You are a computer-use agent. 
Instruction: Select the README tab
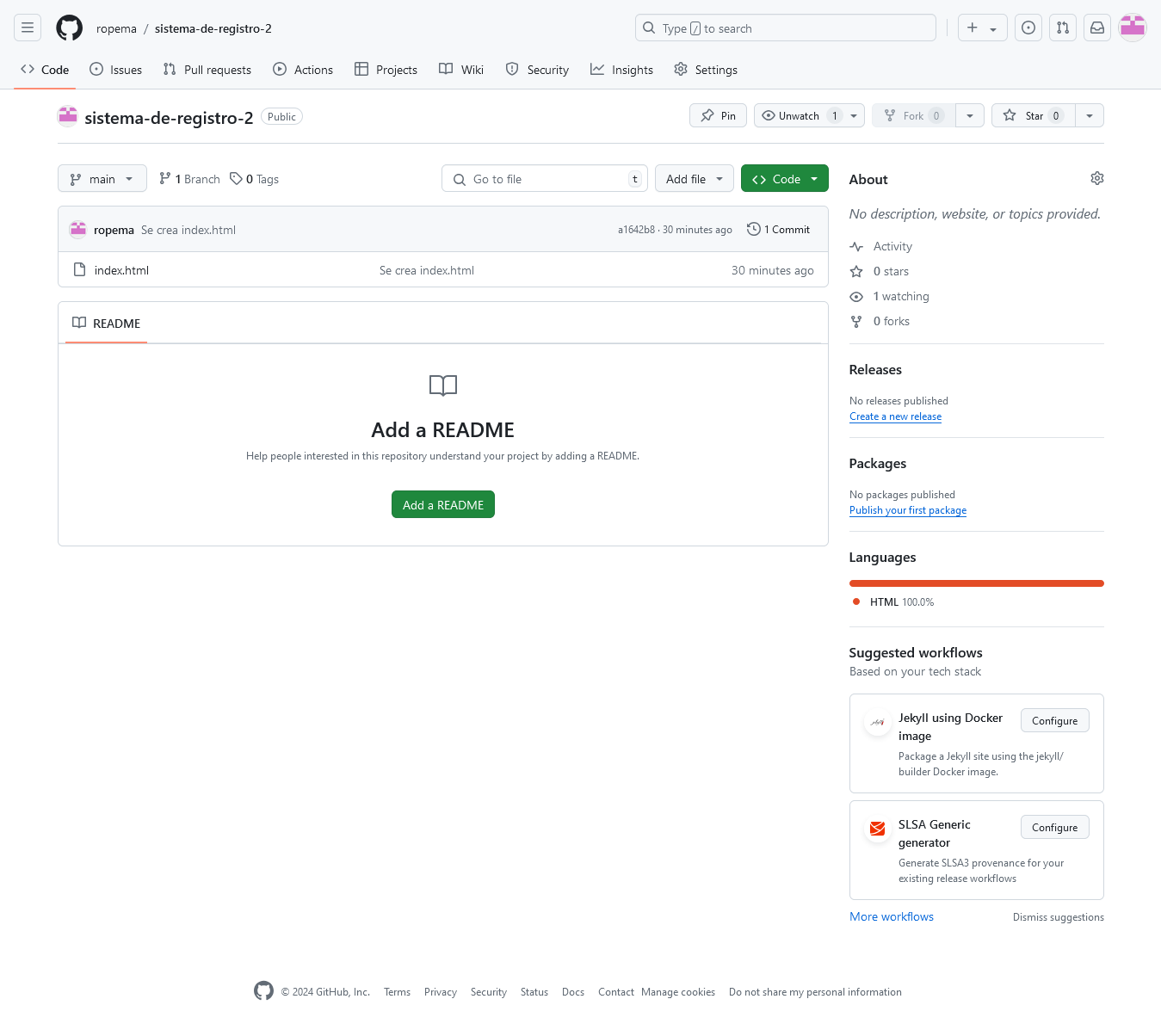107,323
